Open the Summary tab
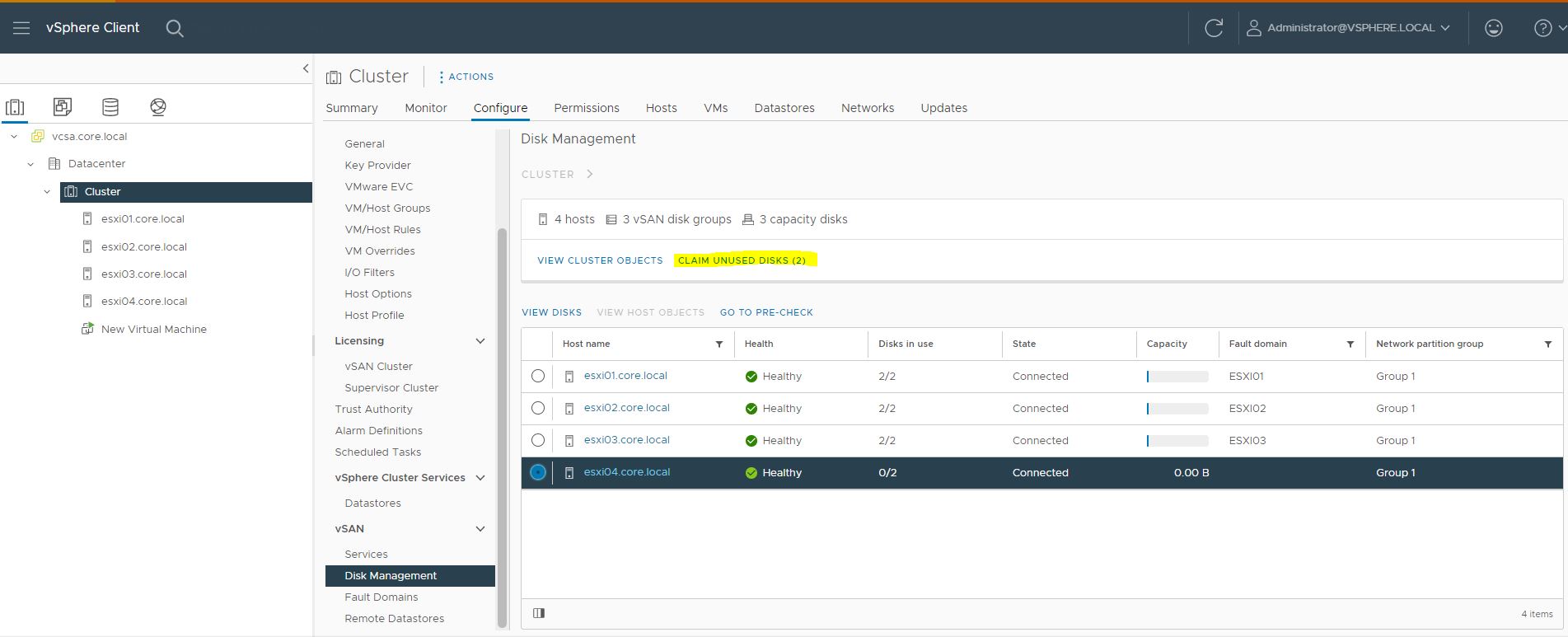Viewport: 1568px width, 637px height. pyautogui.click(x=352, y=108)
